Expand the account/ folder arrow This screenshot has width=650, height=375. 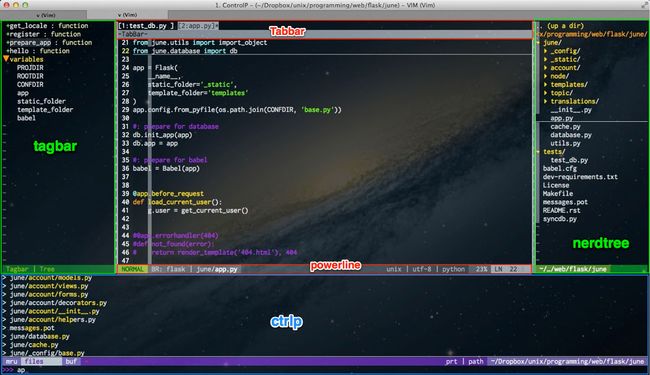[x=546, y=68]
